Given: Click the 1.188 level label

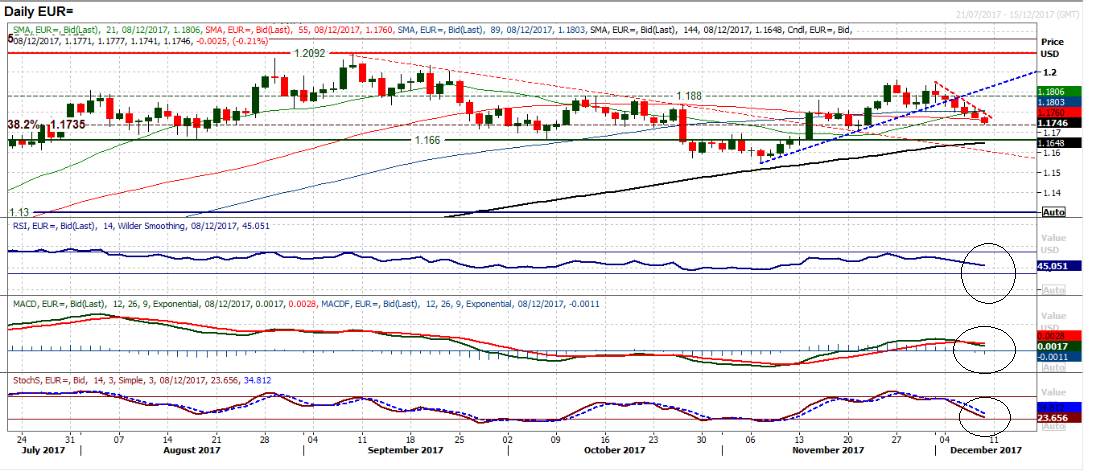Looking at the screenshot, I should [689, 96].
